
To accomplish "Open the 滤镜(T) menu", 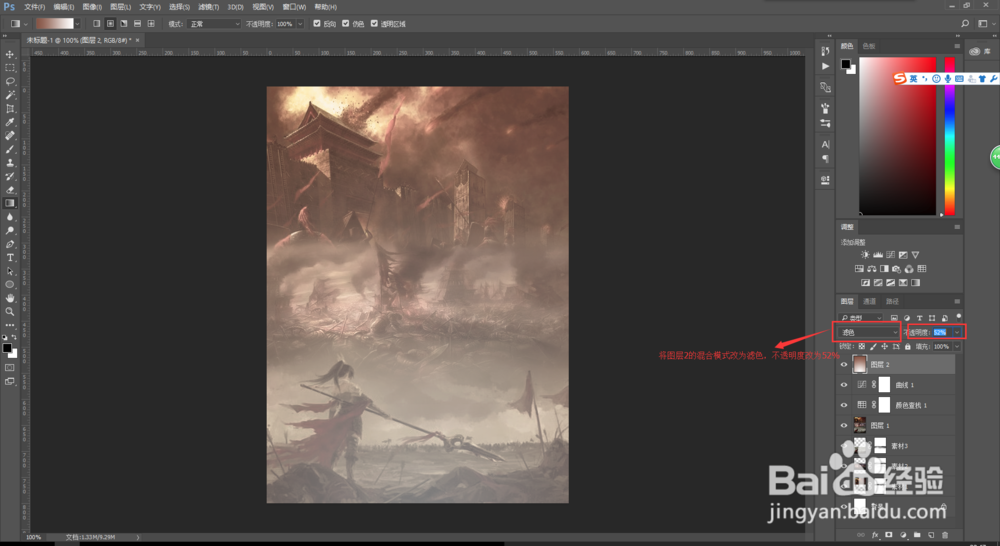I will coord(209,7).
